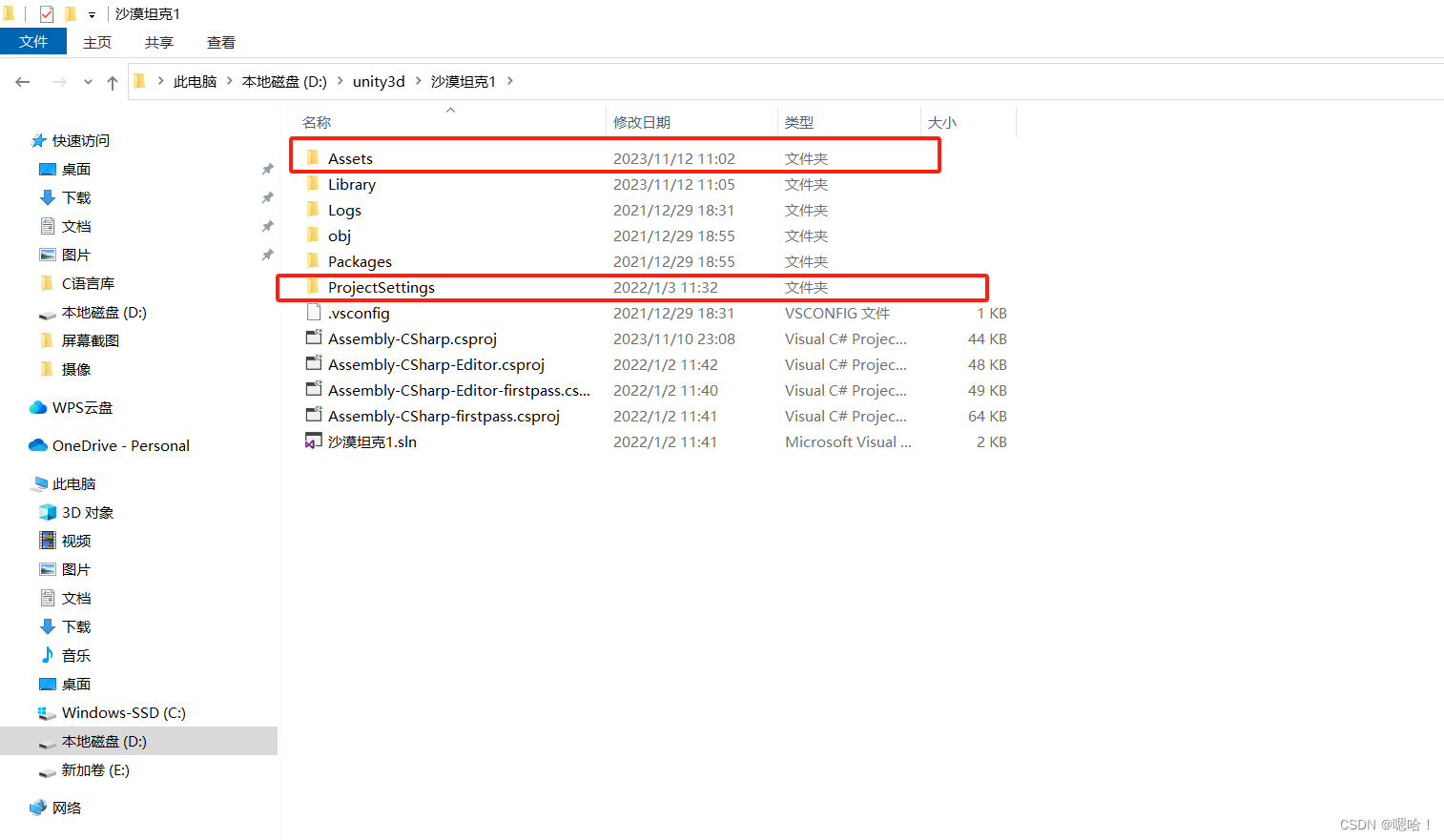Select 桌面 under quick access
The image size is (1444, 840).
pos(76,169)
